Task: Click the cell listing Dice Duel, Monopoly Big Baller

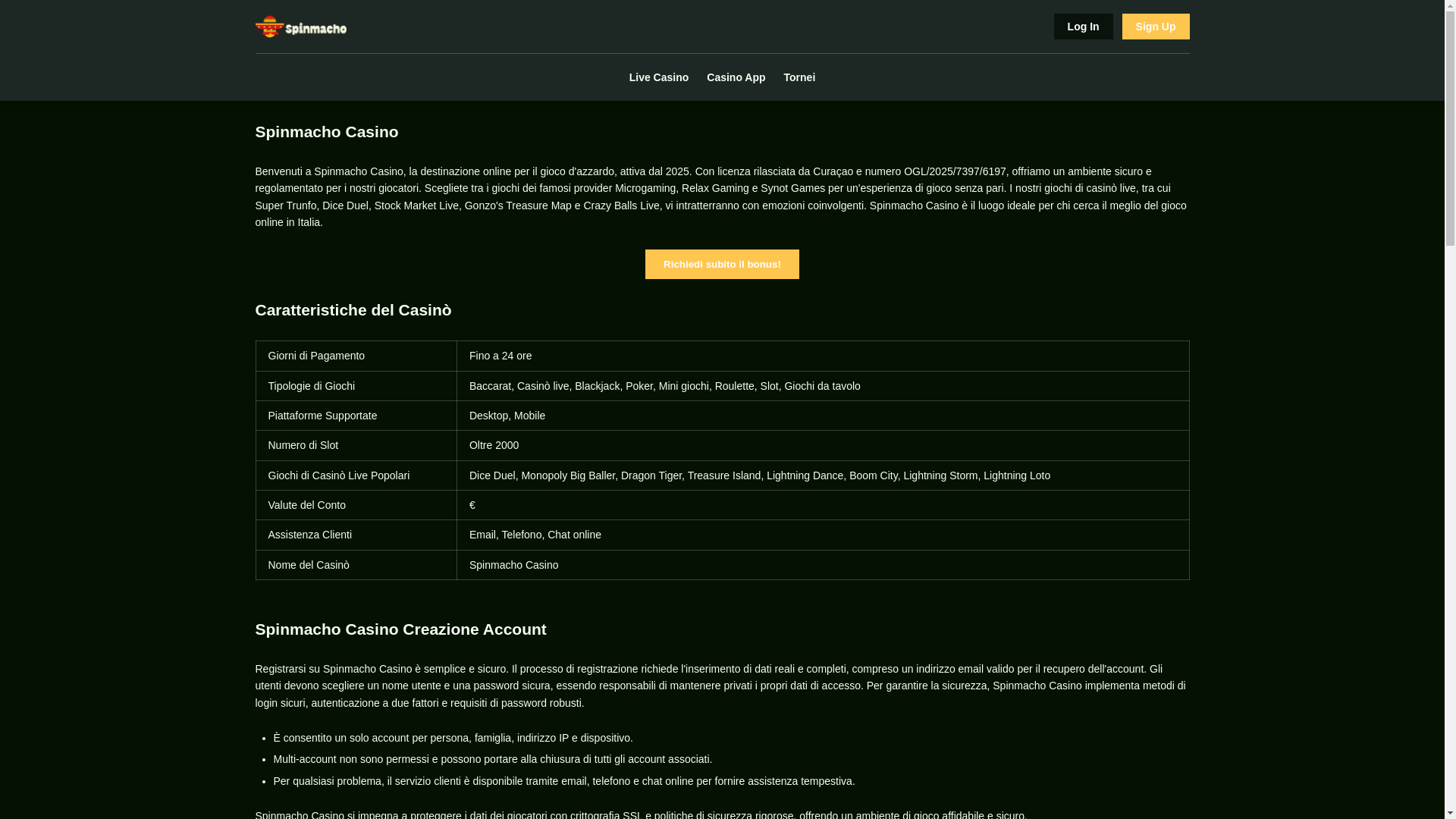Action: click(x=823, y=475)
